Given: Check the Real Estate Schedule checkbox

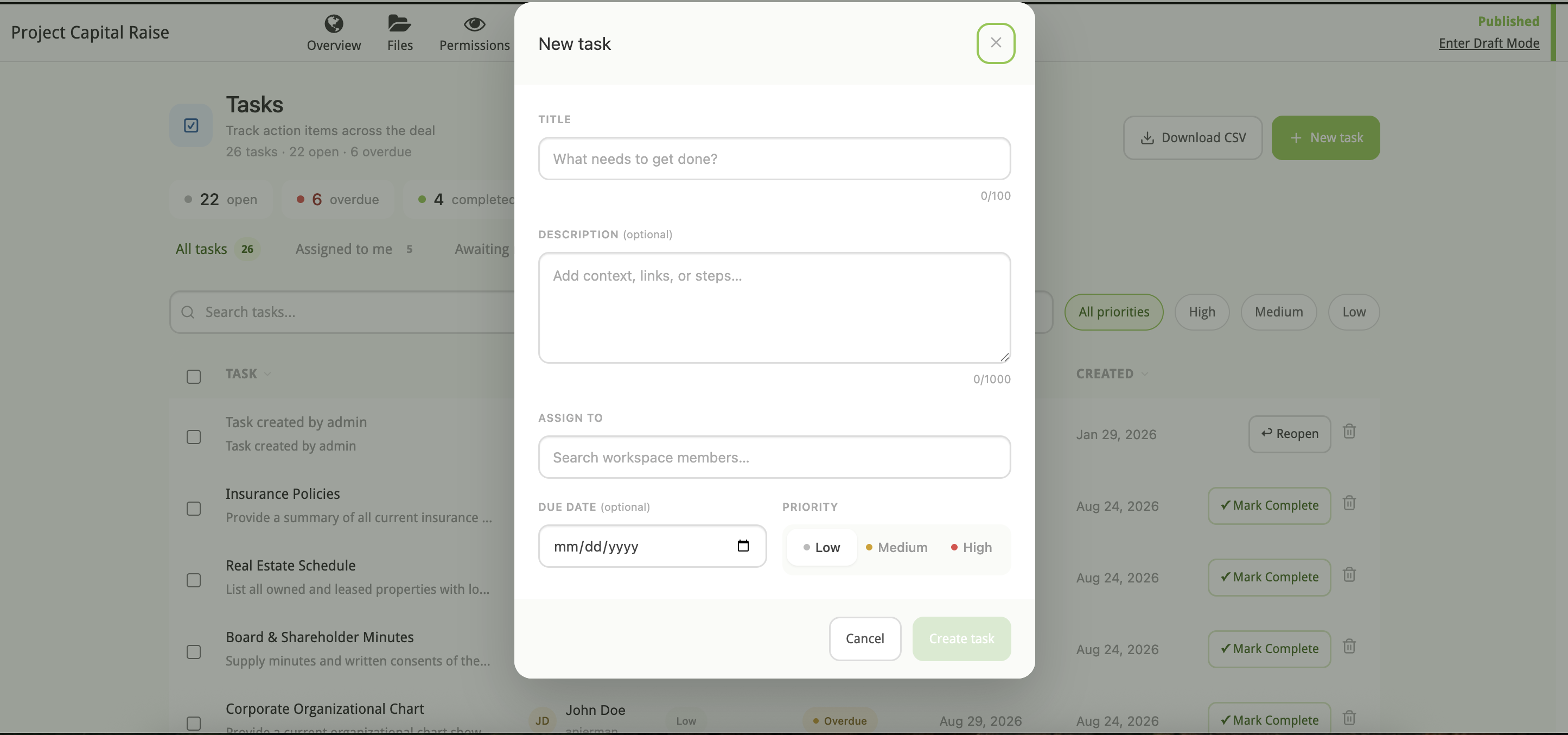Looking at the screenshot, I should tap(194, 580).
